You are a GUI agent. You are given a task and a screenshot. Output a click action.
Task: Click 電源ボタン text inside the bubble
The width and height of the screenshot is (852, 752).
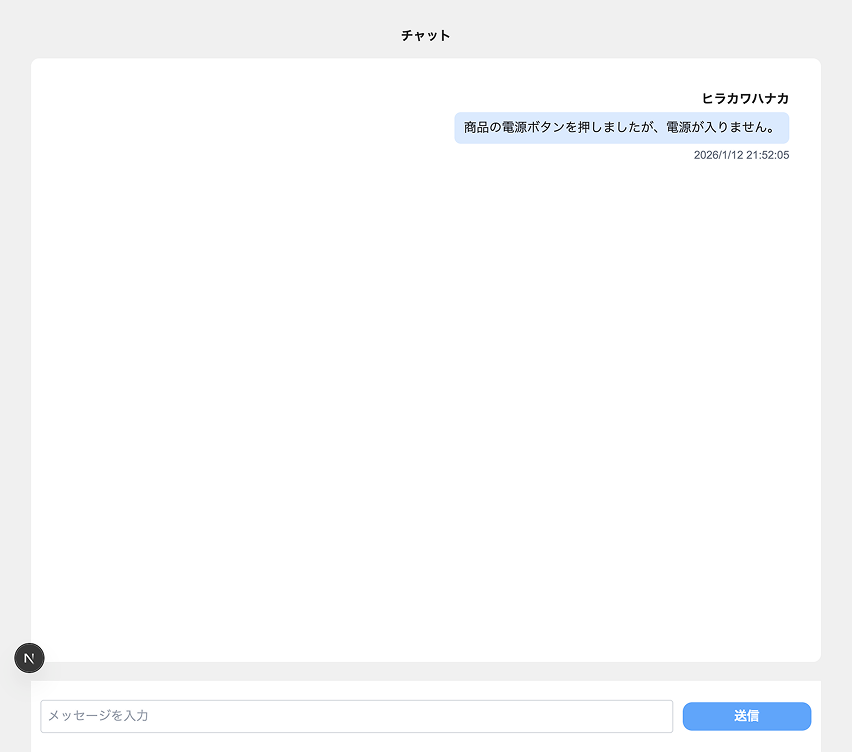[x=529, y=128]
